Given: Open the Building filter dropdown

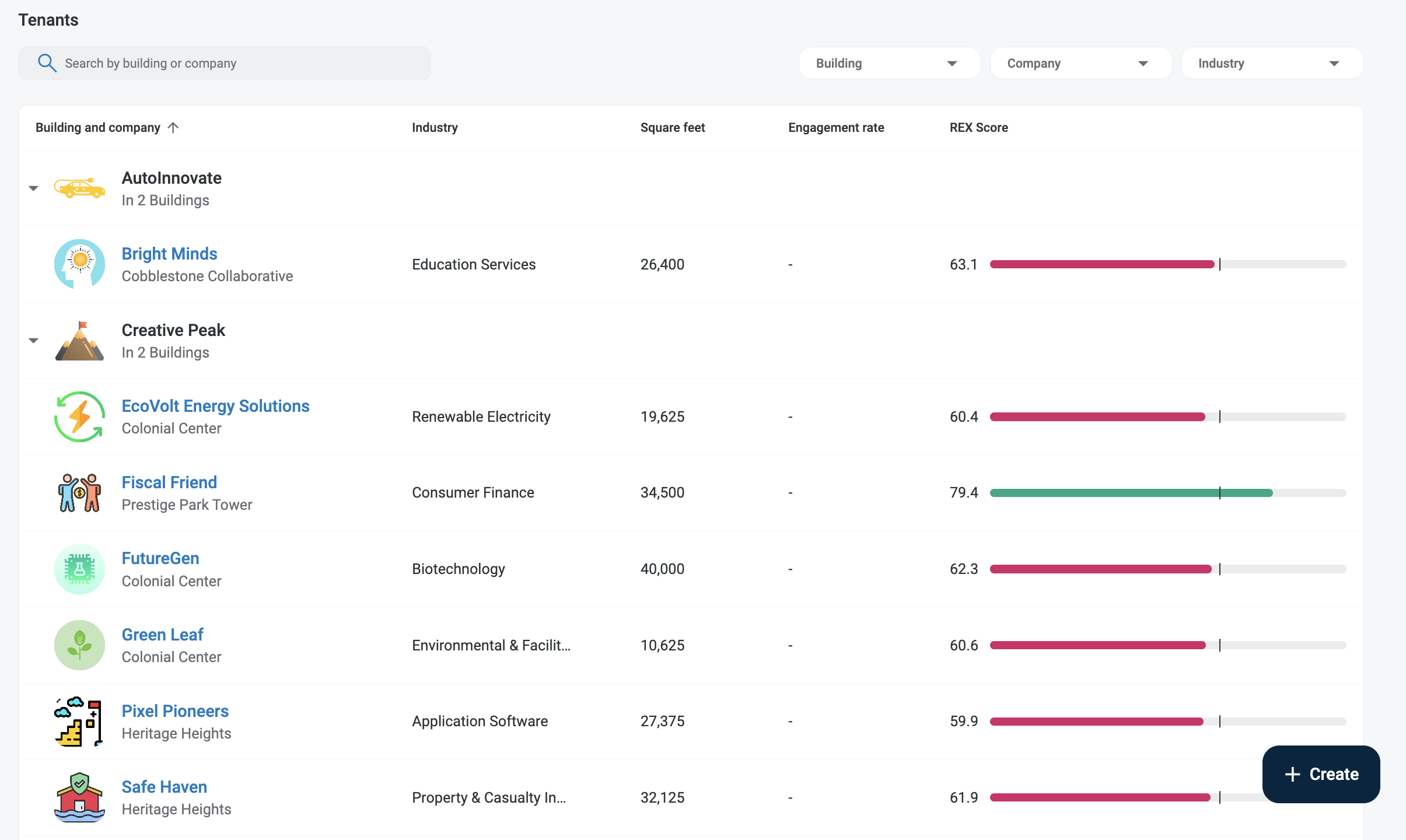Looking at the screenshot, I should tap(889, 63).
